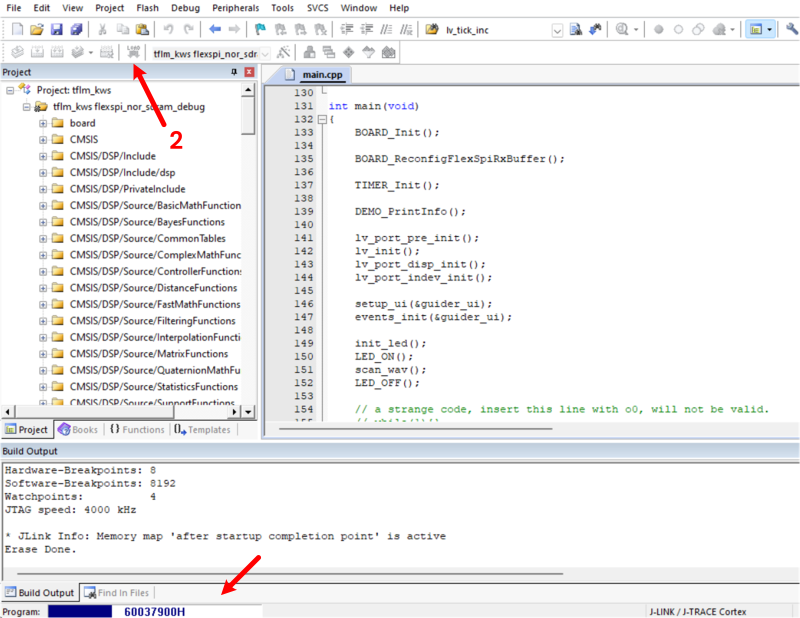Open the target selection dropdown
This screenshot has height=618, width=800.
[x=265, y=52]
